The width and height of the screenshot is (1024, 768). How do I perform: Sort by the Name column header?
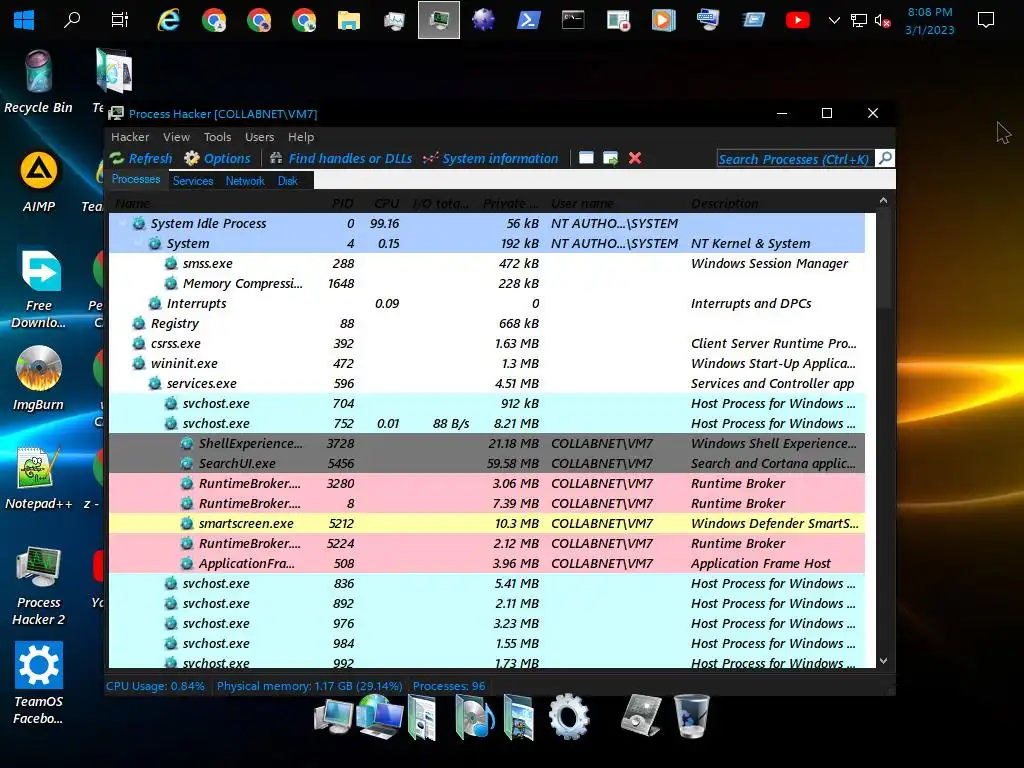click(133, 204)
